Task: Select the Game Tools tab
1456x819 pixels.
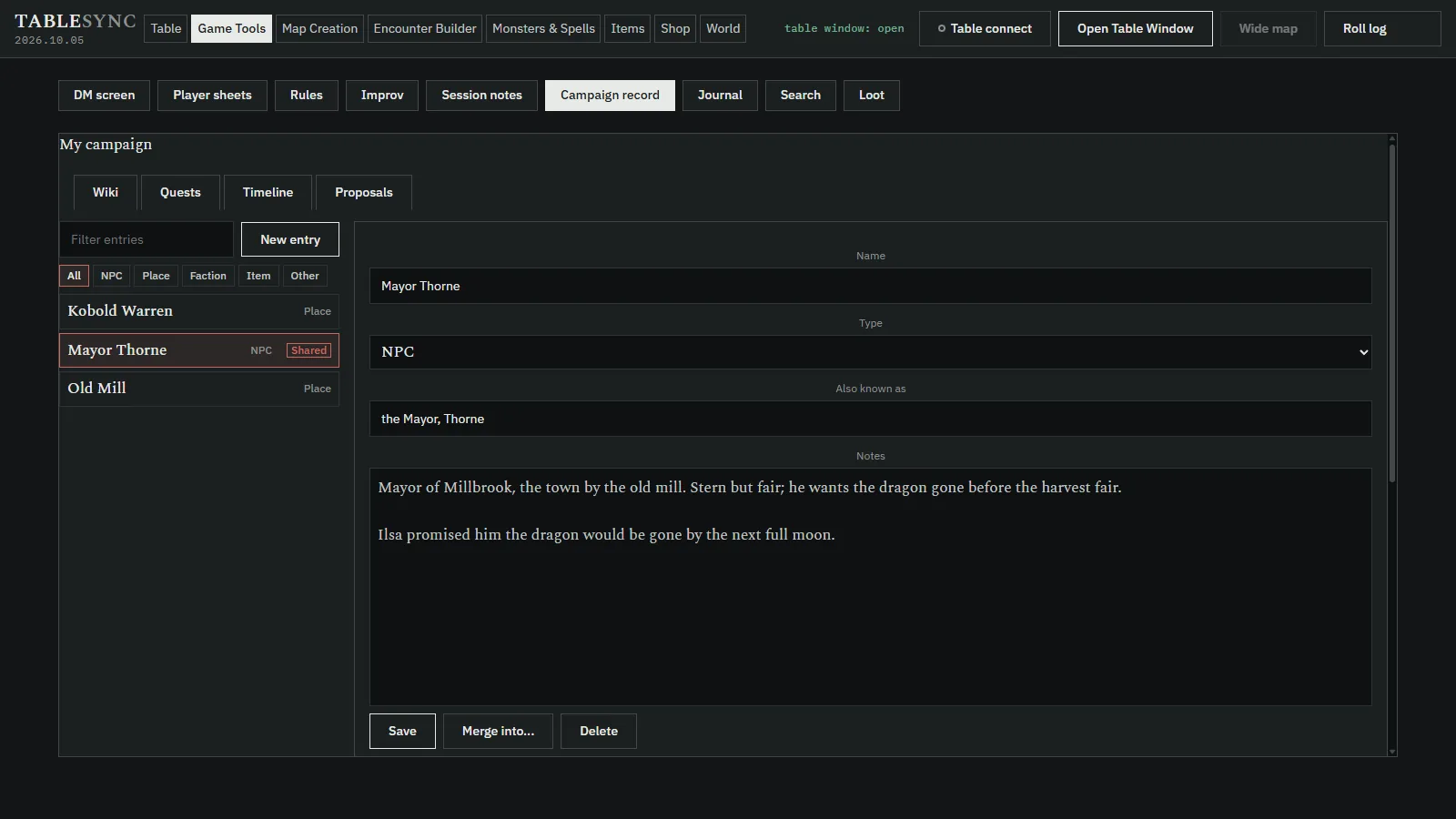Action: coord(232,28)
